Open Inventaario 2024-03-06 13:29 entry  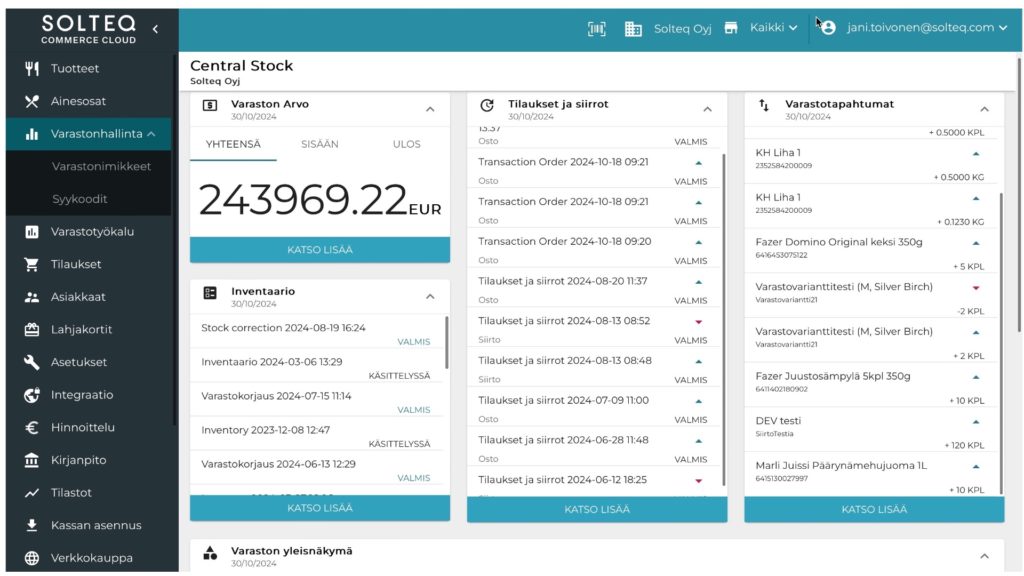[316, 367]
